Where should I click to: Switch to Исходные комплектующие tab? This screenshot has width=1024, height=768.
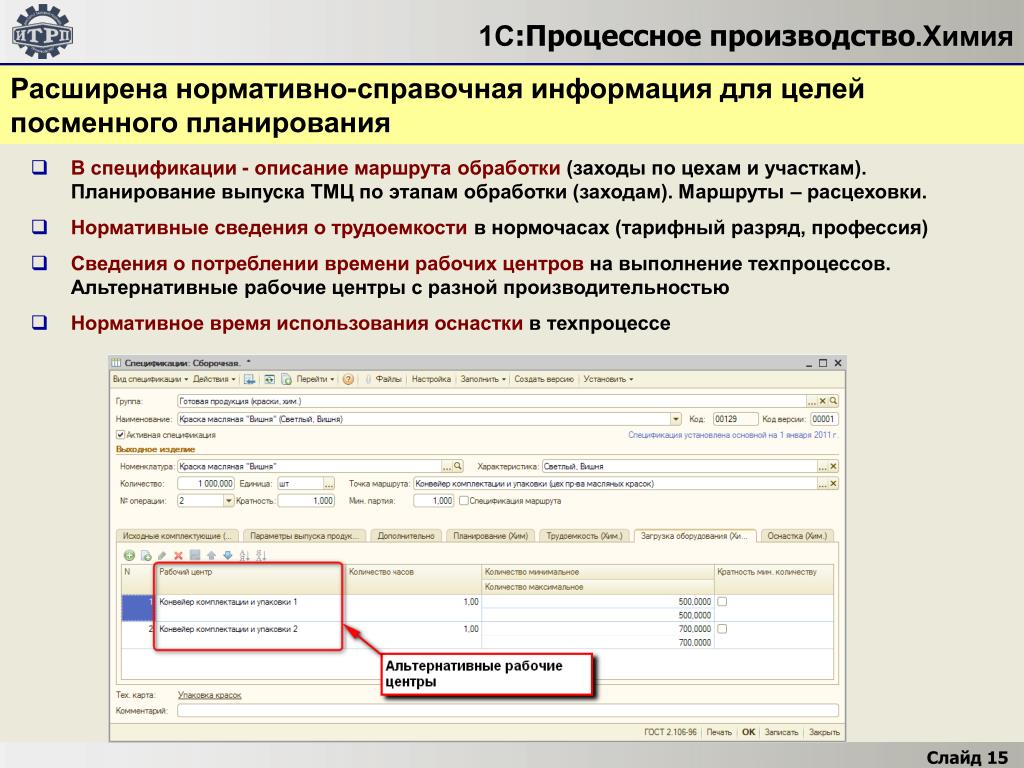pos(176,536)
